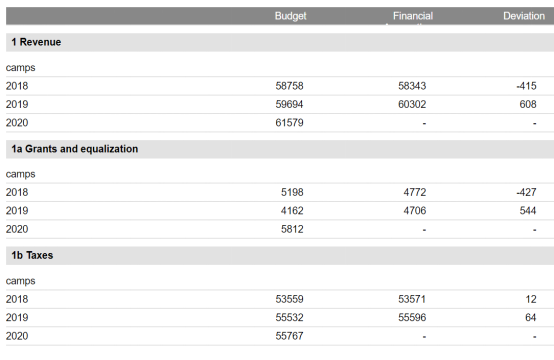
Task: Click the Budget column header
Action: [290, 16]
